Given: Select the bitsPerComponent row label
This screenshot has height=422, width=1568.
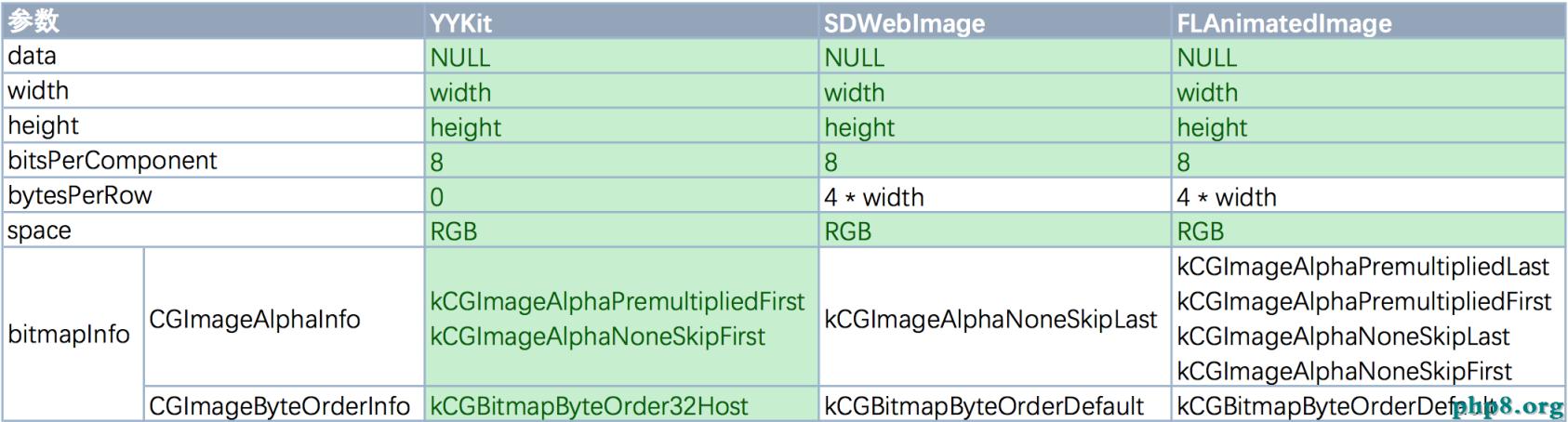Looking at the screenshot, I should [113, 161].
